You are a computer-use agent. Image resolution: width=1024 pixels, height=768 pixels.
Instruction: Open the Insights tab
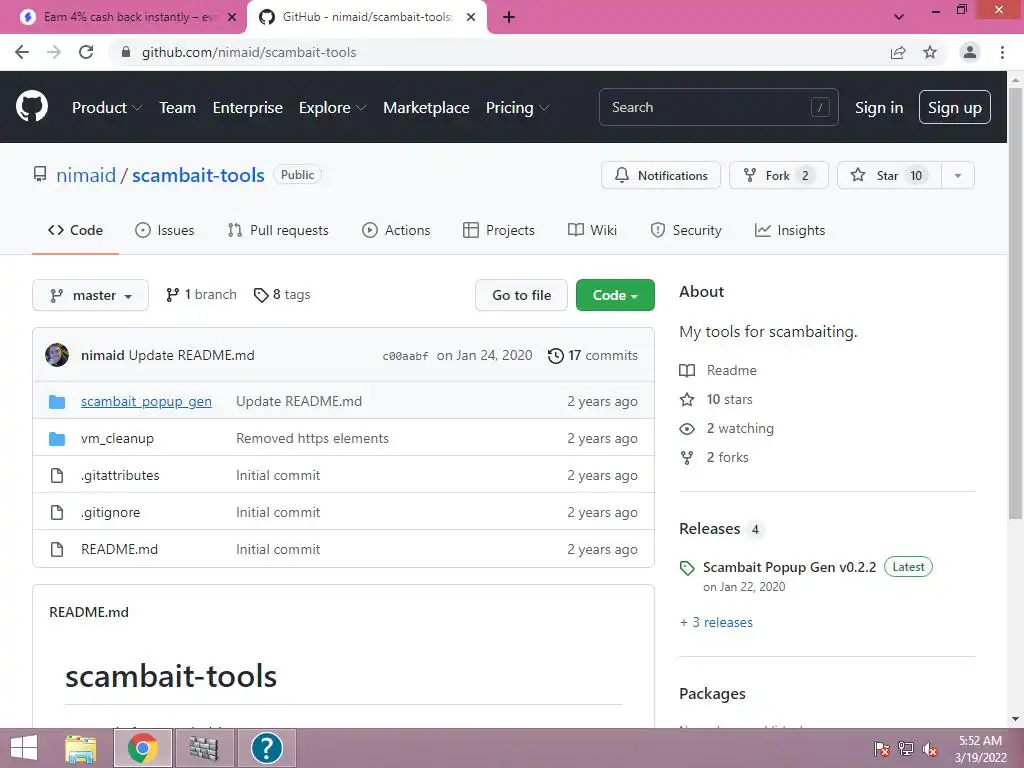790,230
